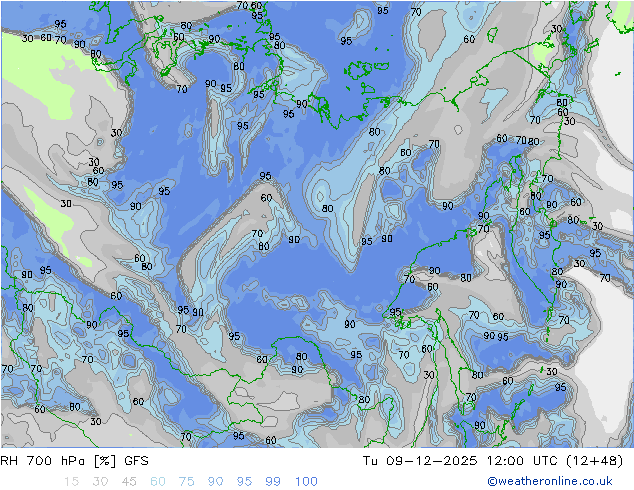Select the legend value 100
634x490 pixels.
point(306,481)
